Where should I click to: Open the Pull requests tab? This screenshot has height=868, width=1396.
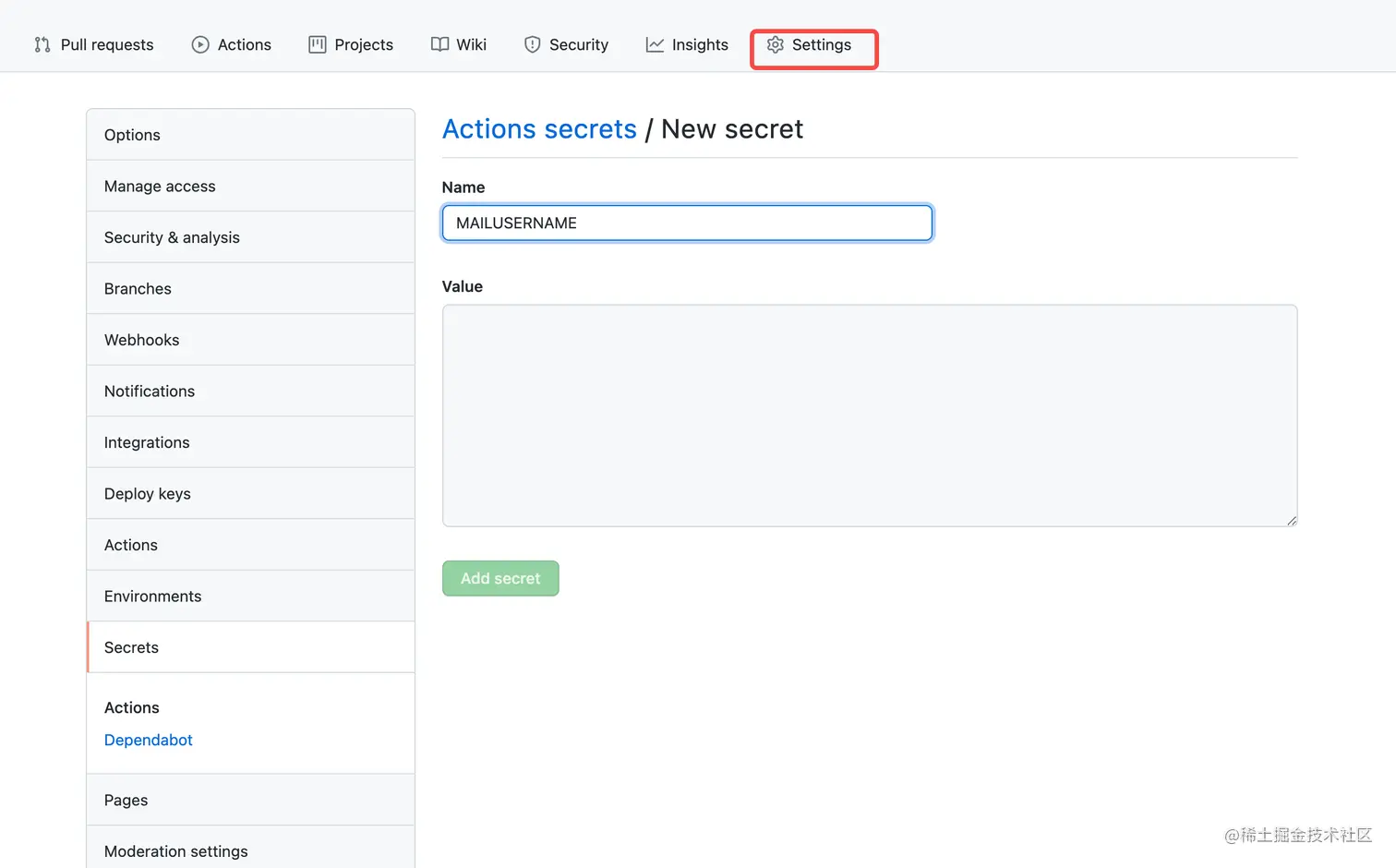click(94, 44)
